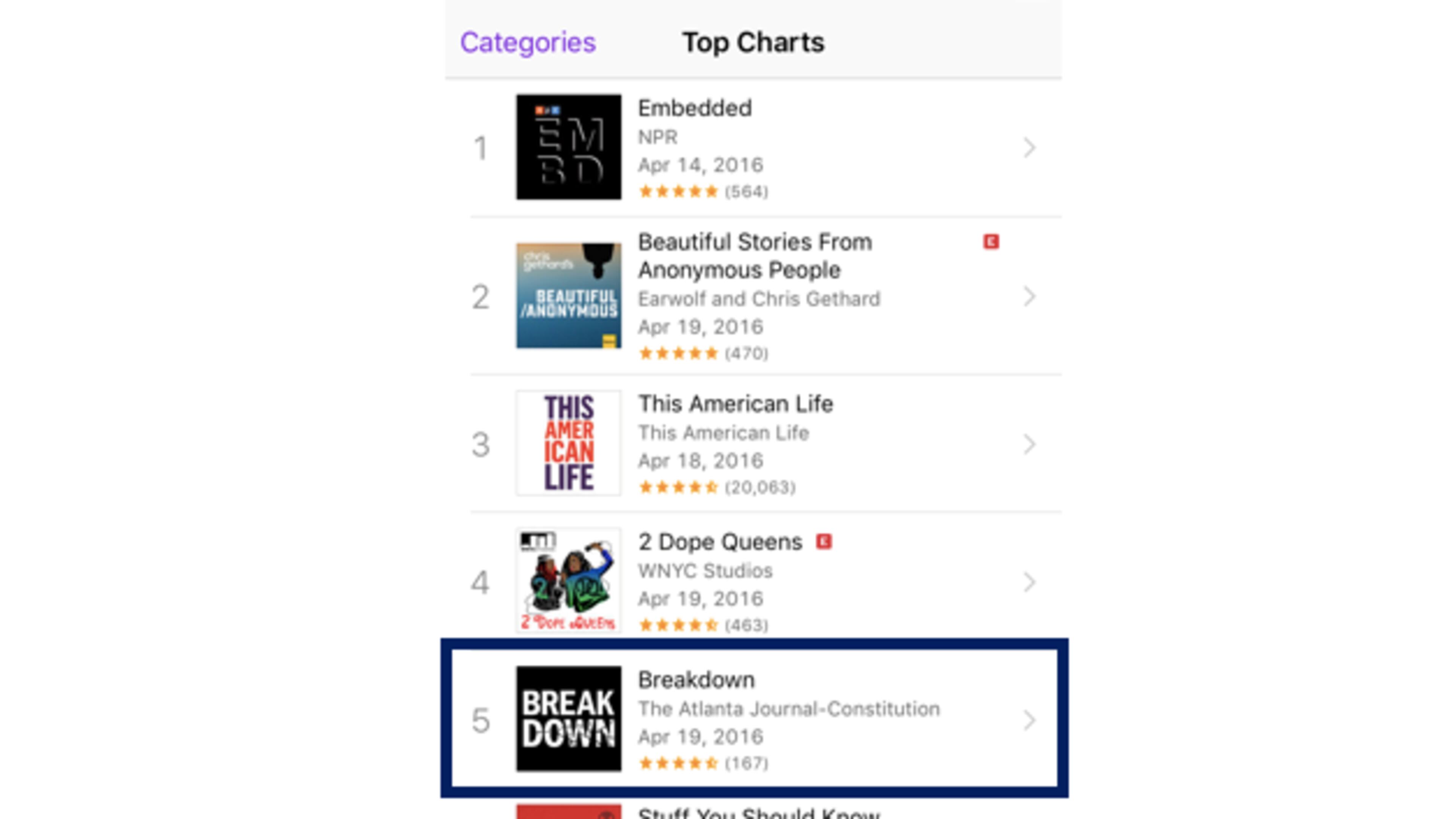This screenshot has height=819, width=1456.
Task: Click the explicit badge beside 2 Dope Queens
Action: point(824,541)
